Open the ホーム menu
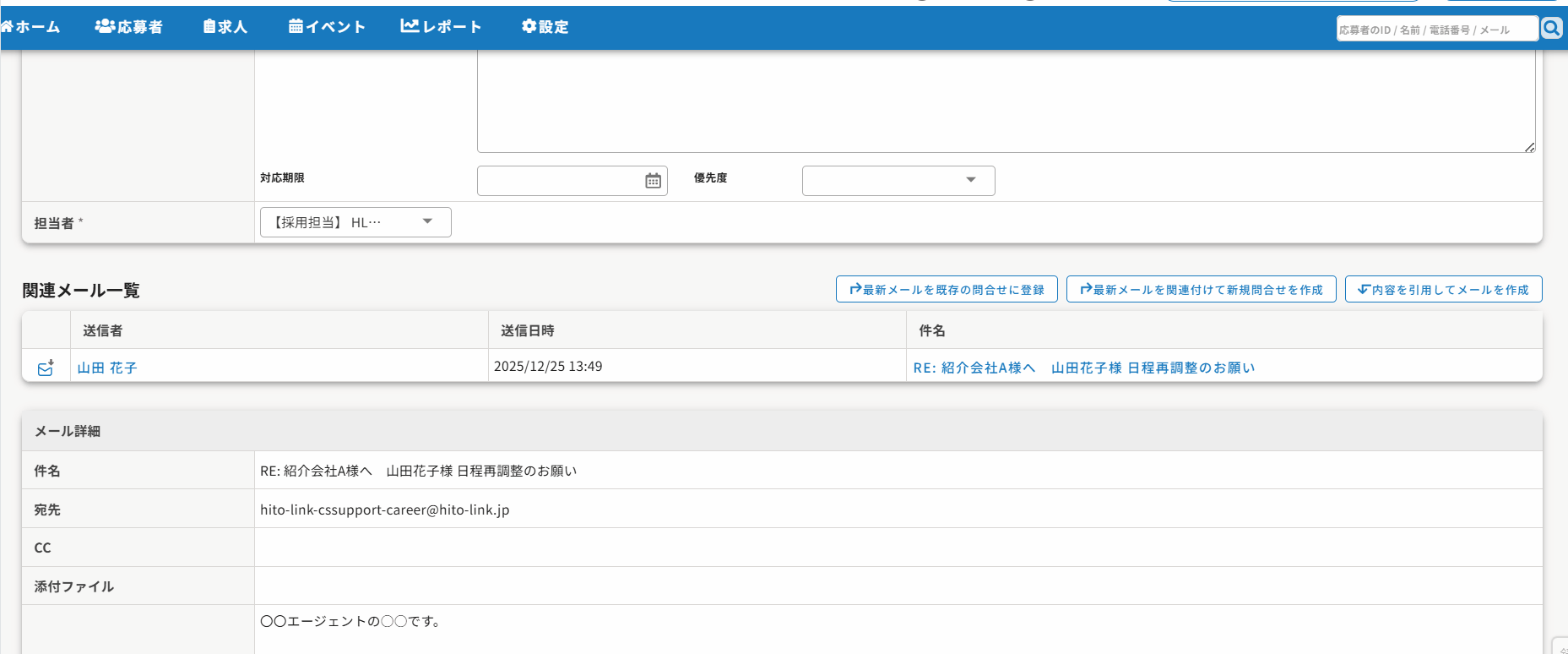This screenshot has width=1568, height=654. 31,27
